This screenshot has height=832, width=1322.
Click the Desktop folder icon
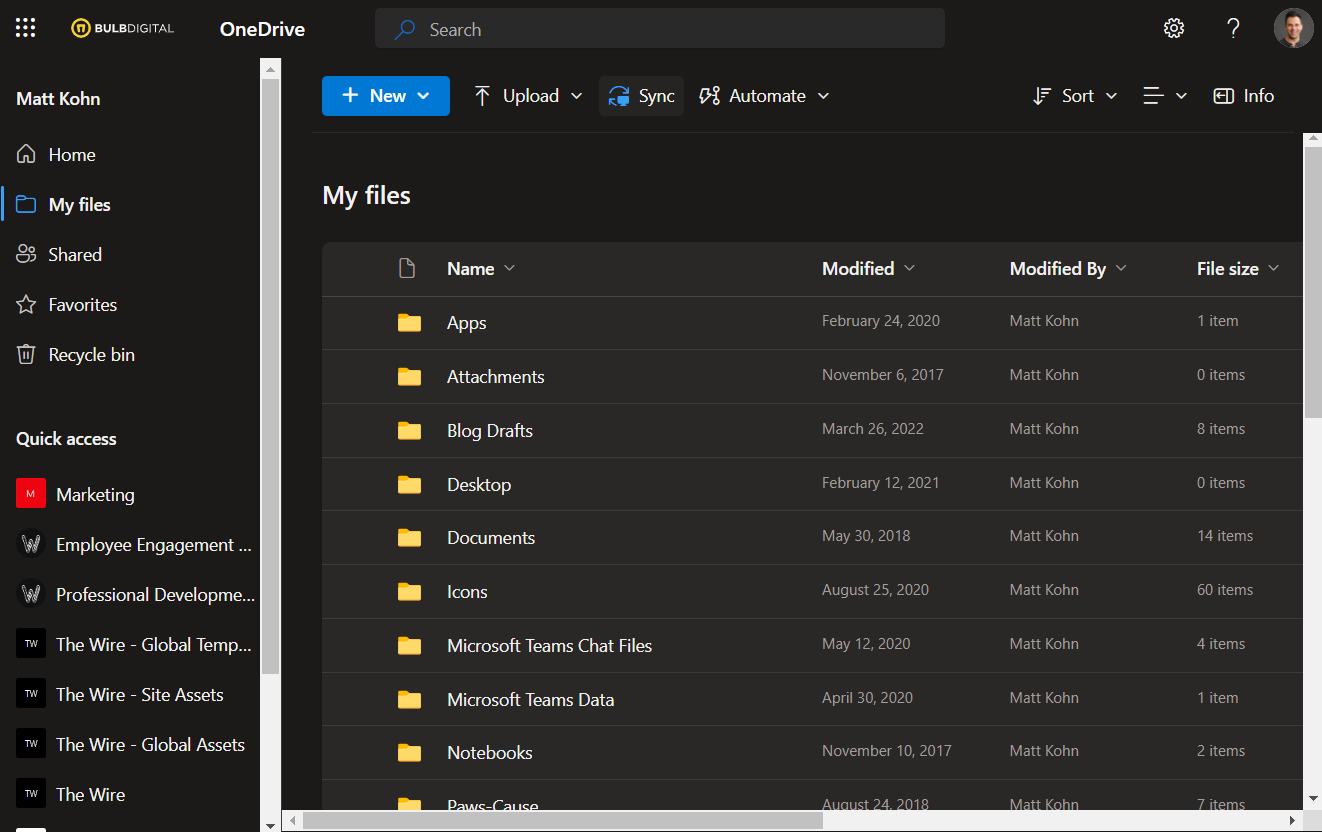[x=409, y=484]
